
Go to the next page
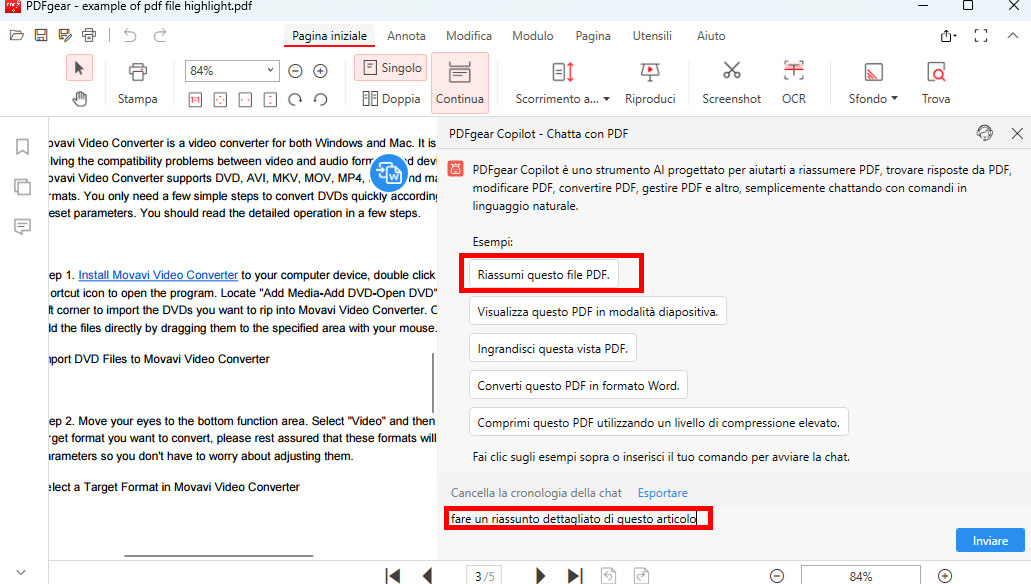pyautogui.click(x=540, y=575)
